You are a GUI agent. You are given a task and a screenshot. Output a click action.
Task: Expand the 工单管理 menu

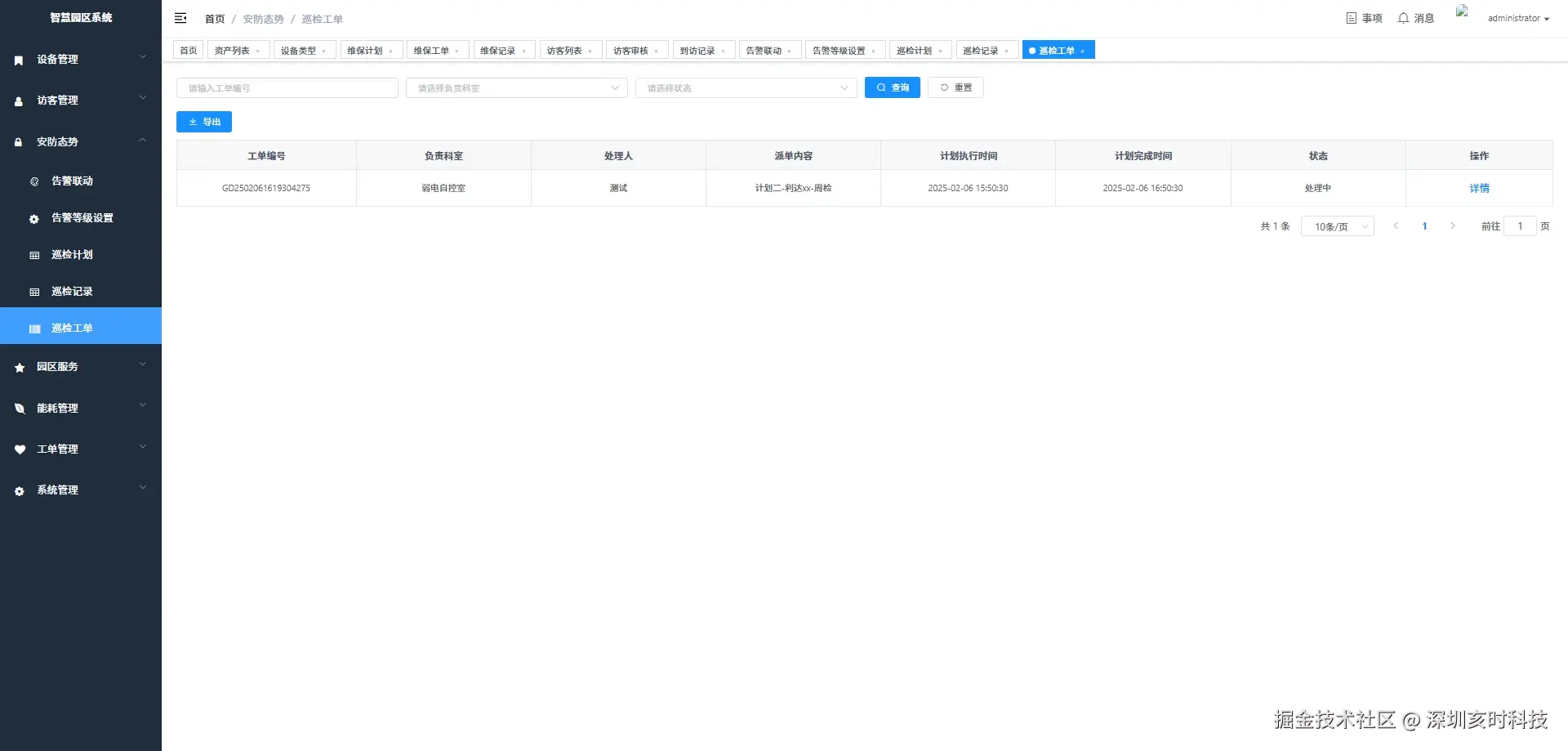(x=143, y=447)
